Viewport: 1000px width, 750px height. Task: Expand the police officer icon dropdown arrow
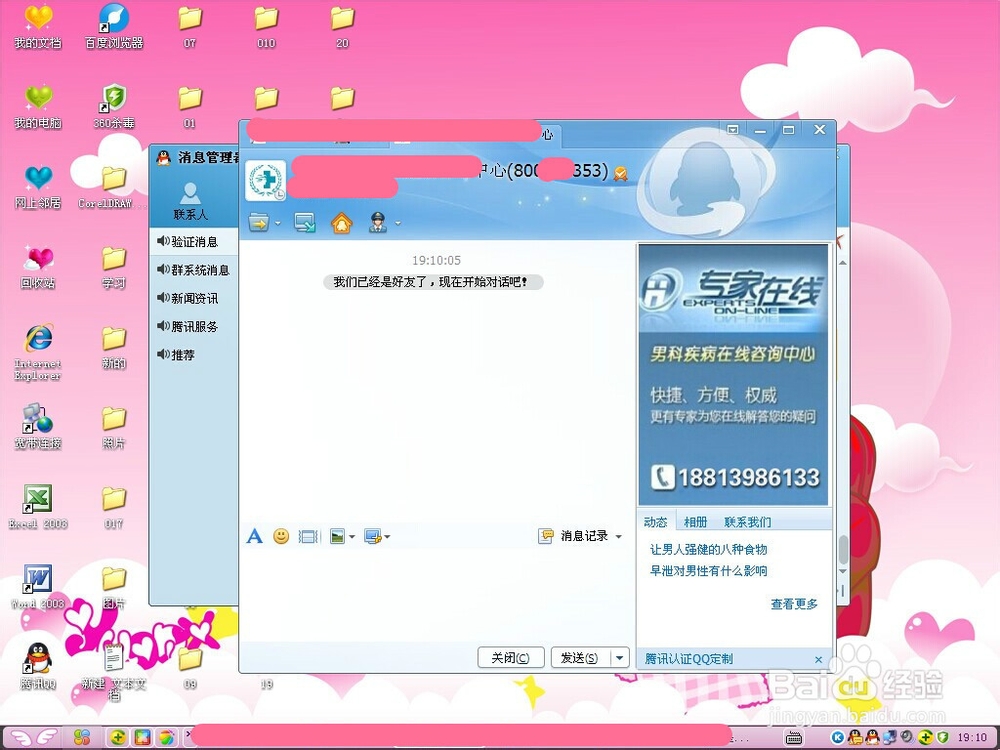(397, 223)
